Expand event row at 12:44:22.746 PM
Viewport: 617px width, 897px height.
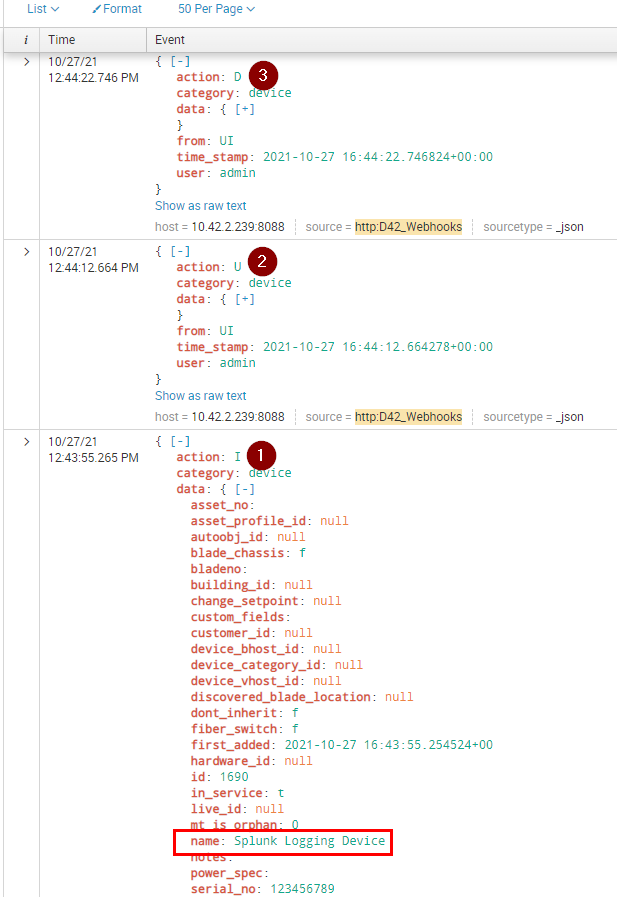pos(26,62)
